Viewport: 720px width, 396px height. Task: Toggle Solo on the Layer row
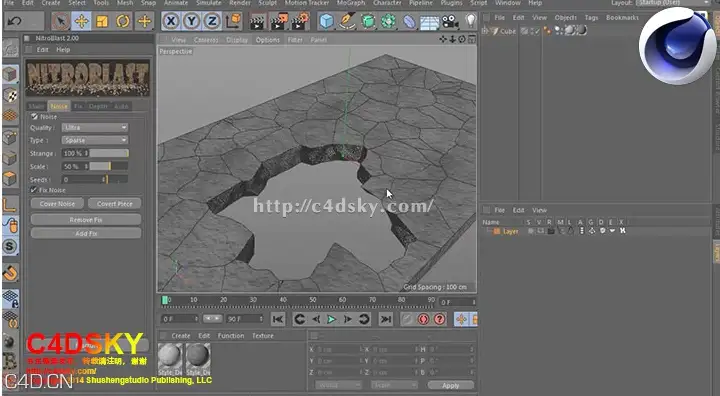click(x=530, y=231)
